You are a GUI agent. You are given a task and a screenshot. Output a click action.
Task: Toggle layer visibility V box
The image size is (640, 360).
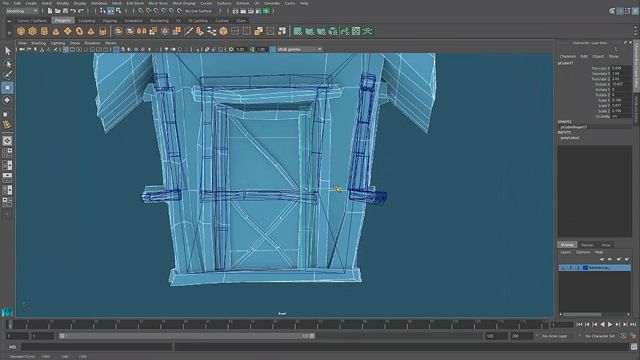(x=563, y=268)
